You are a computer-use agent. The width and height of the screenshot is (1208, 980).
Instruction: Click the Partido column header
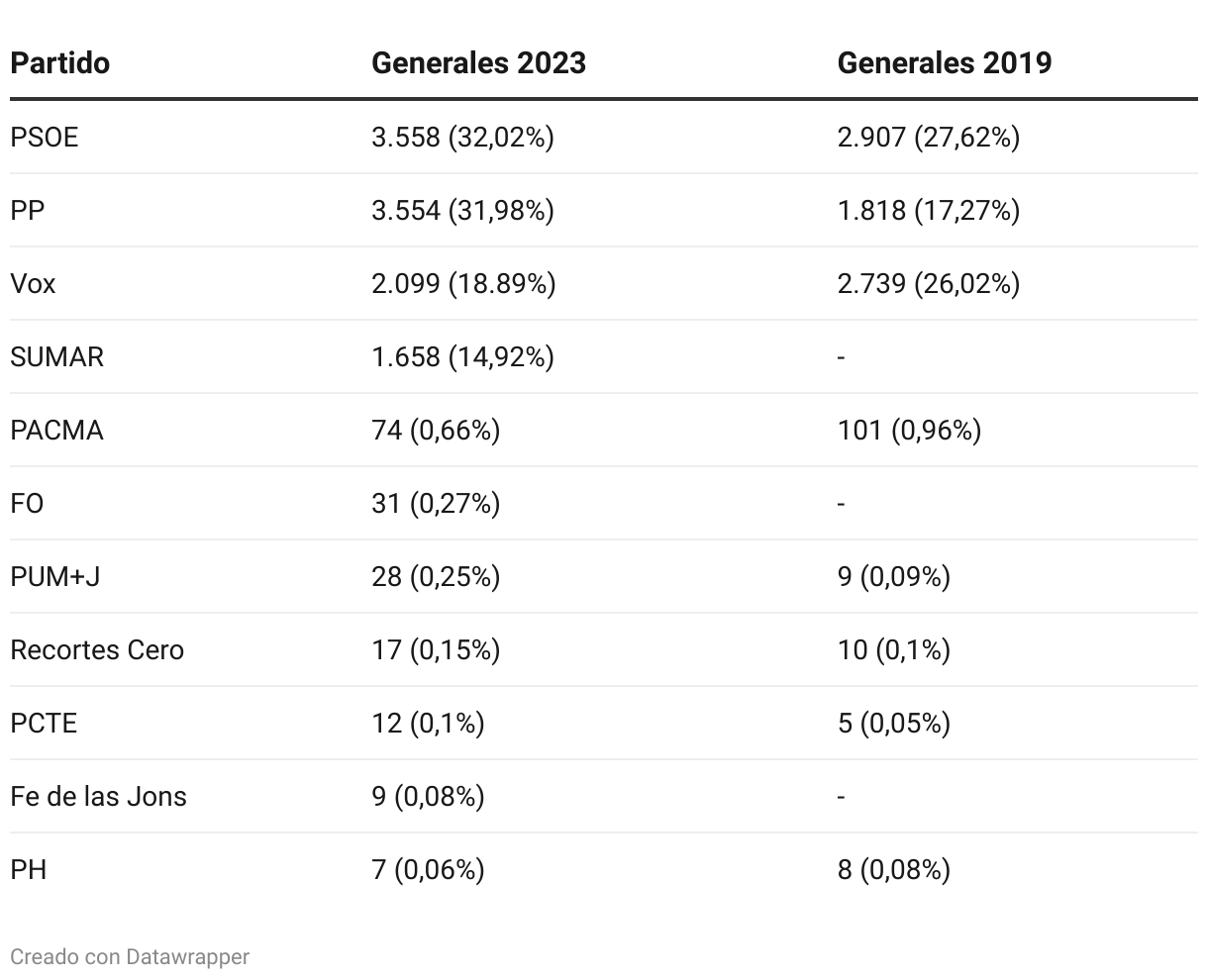(59, 63)
